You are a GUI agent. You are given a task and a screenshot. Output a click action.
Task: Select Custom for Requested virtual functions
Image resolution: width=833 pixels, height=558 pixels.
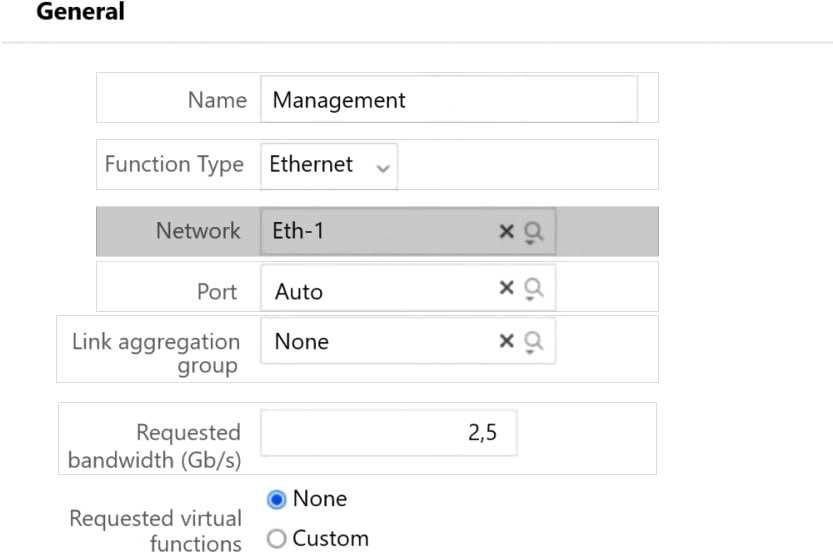(276, 539)
